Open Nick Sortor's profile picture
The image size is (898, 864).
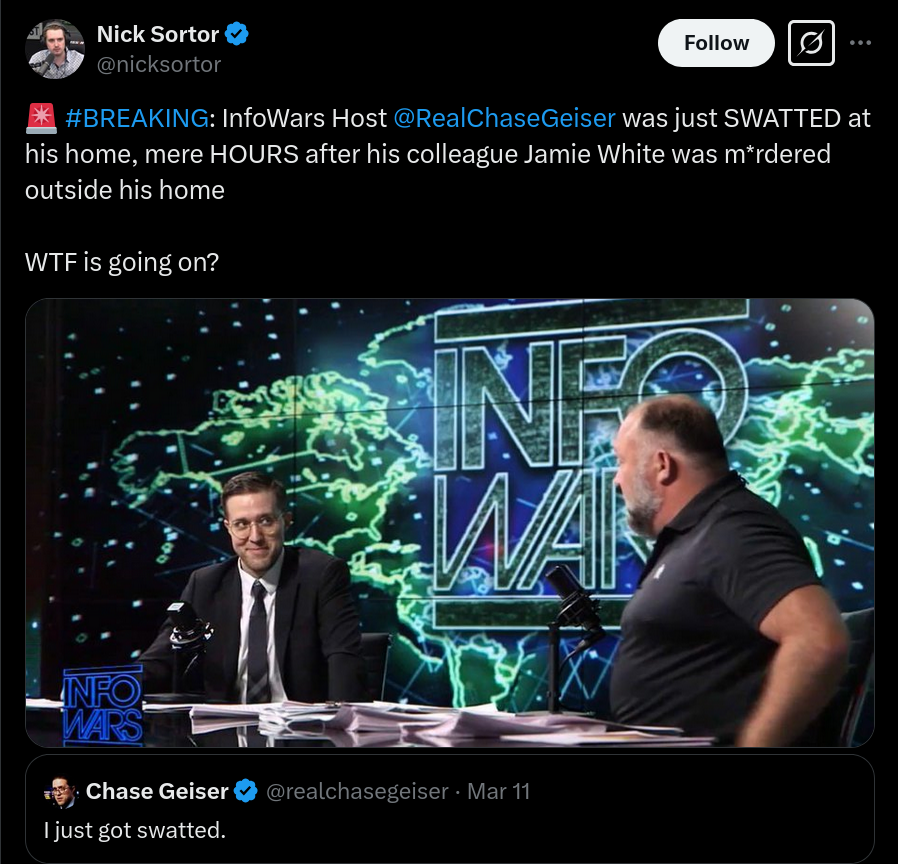point(55,49)
